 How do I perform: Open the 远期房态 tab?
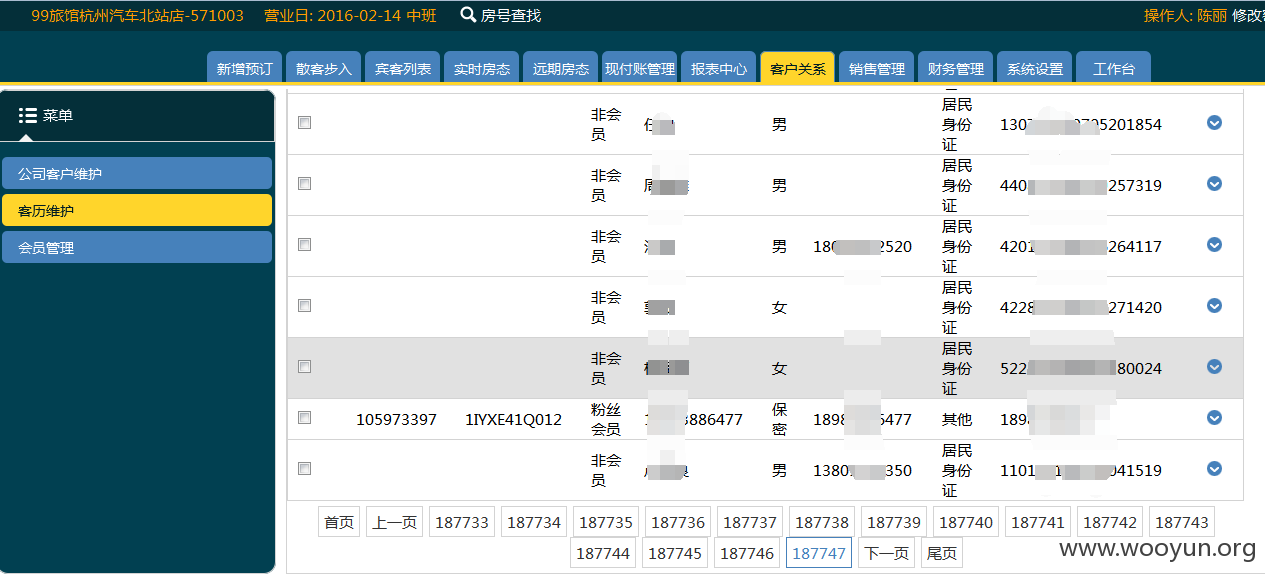tap(560, 68)
